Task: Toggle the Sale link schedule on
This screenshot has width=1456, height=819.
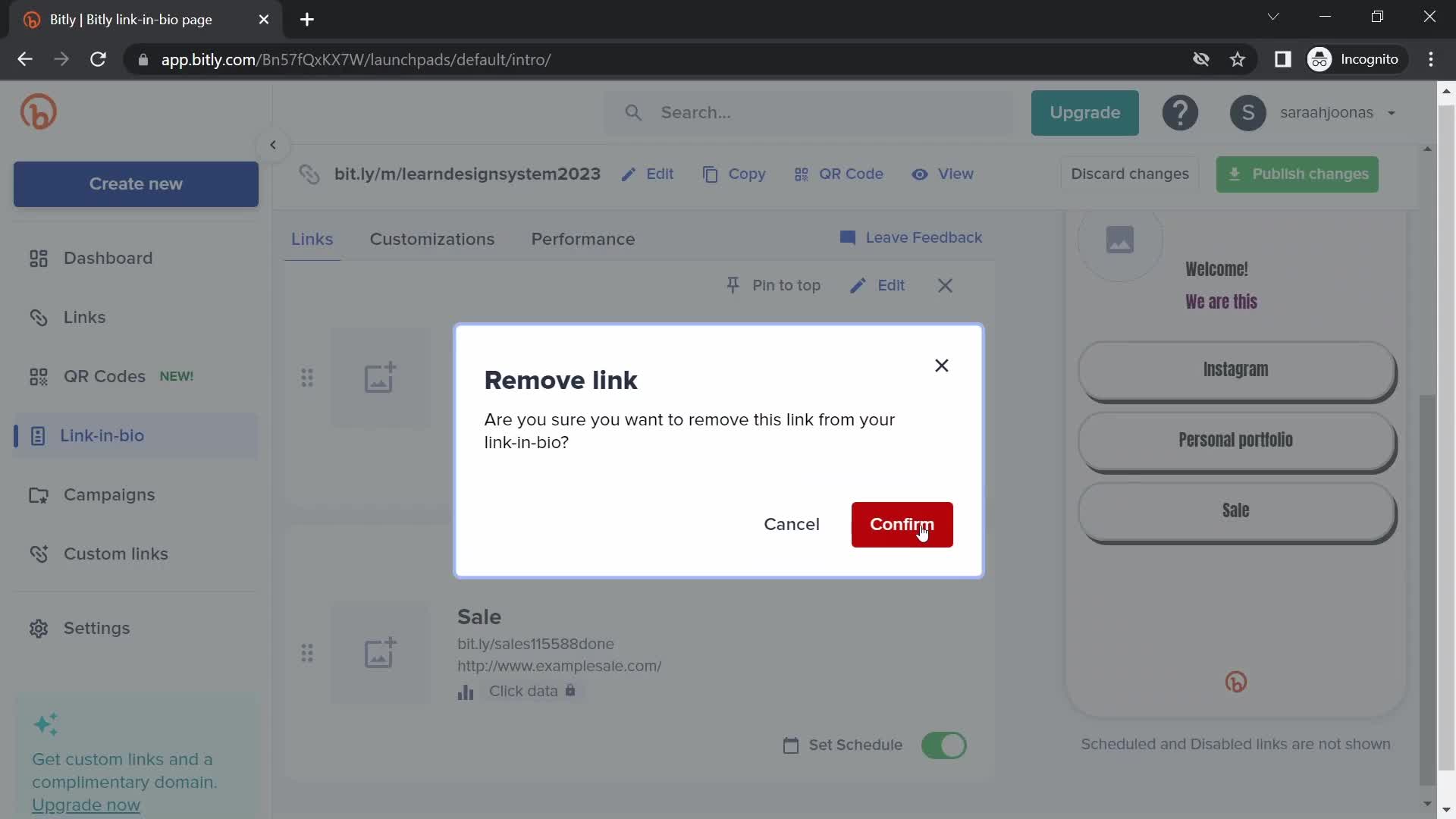Action: pyautogui.click(x=944, y=745)
